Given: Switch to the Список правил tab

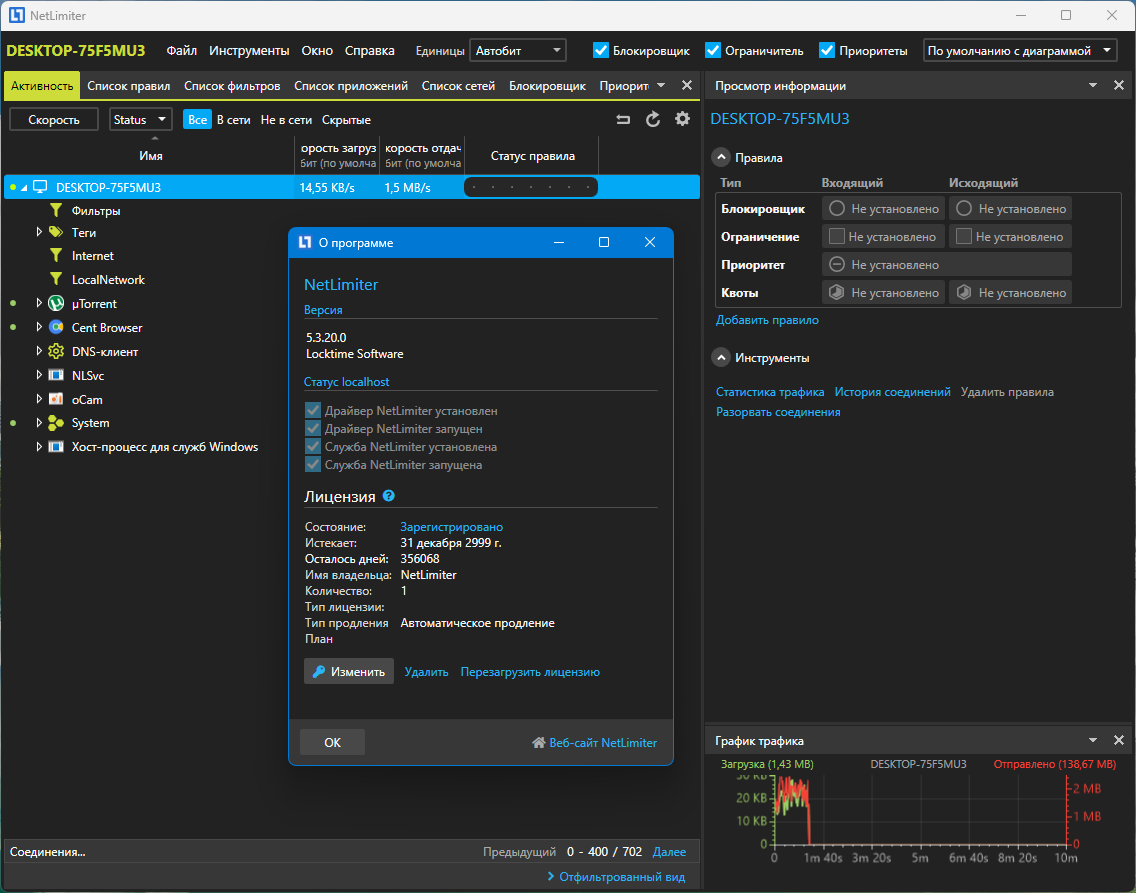Looking at the screenshot, I should 128,85.
